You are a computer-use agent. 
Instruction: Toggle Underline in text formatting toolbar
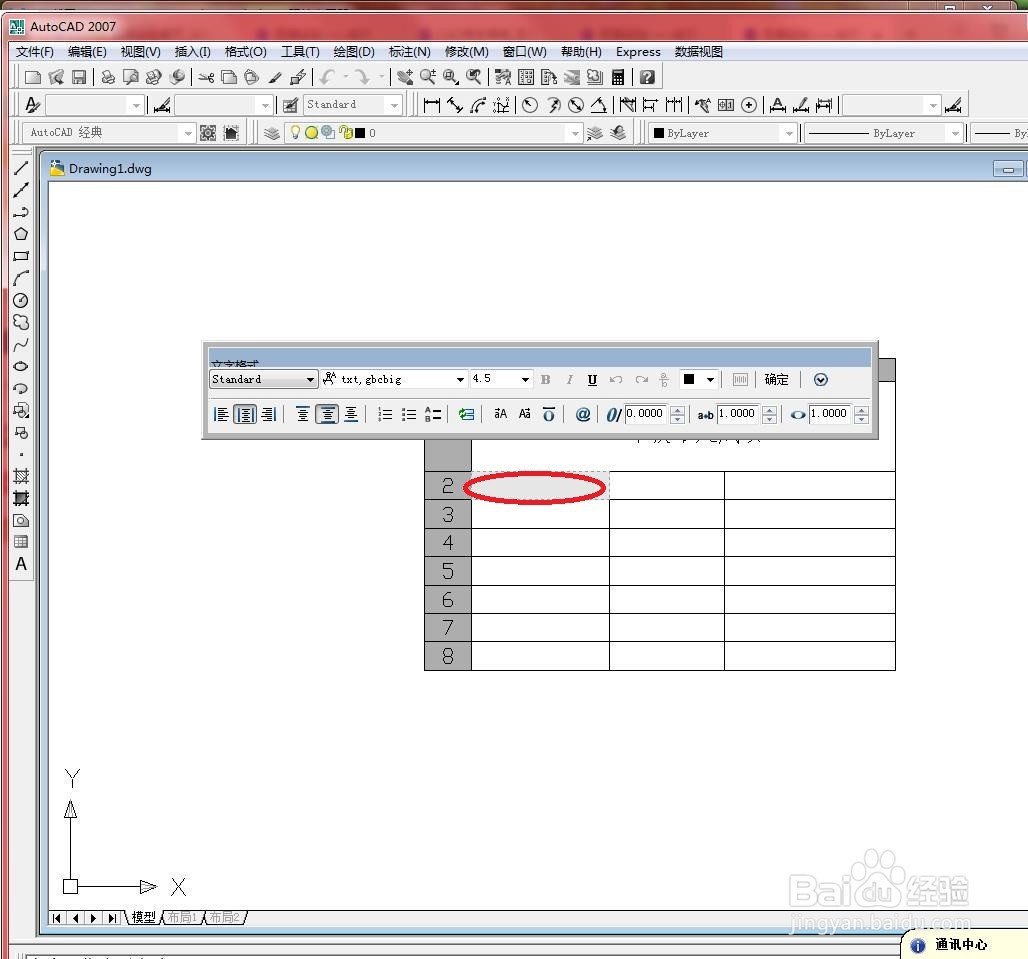[x=592, y=380]
